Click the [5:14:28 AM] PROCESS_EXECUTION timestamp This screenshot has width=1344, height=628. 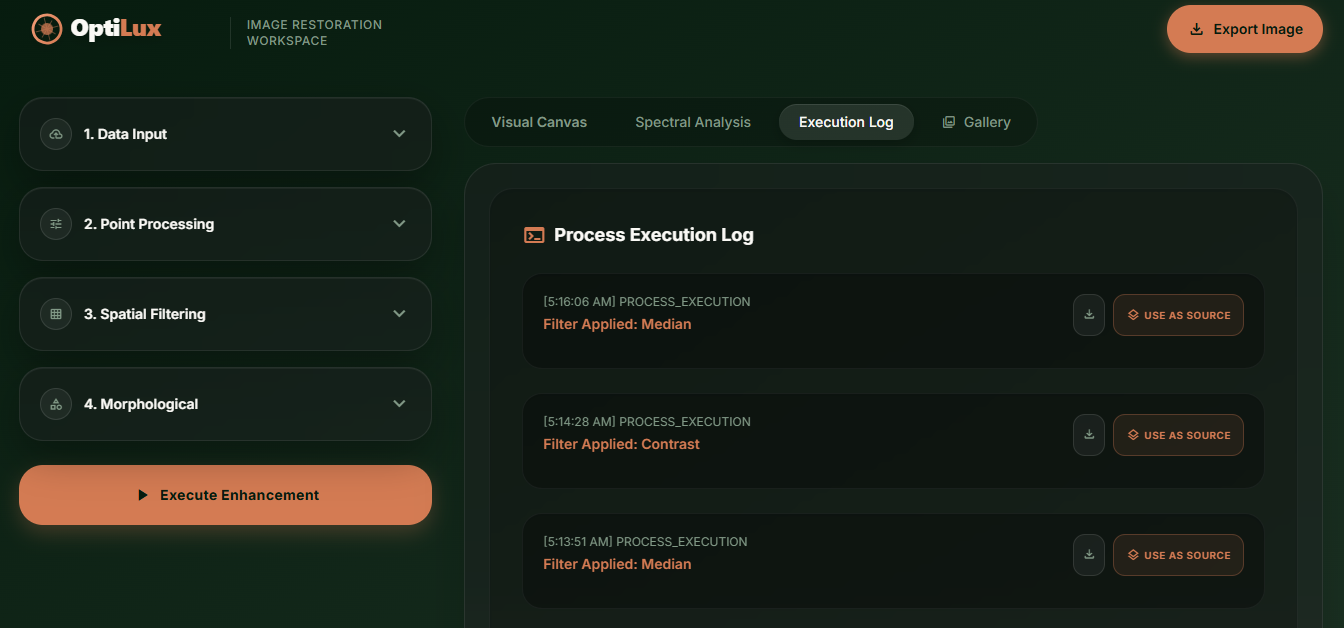click(x=647, y=422)
